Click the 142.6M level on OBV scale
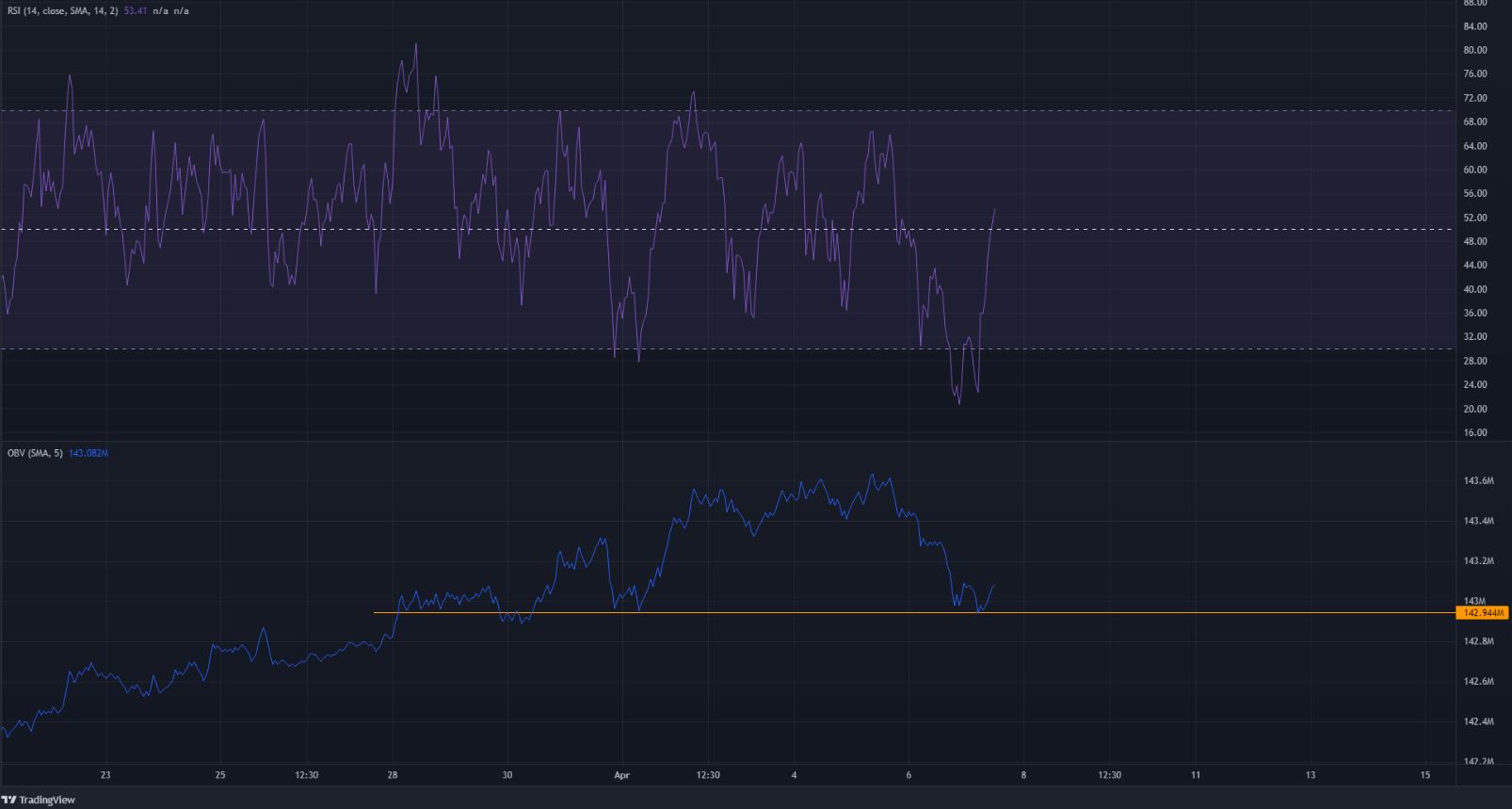The height and width of the screenshot is (809, 1512). click(x=1479, y=681)
